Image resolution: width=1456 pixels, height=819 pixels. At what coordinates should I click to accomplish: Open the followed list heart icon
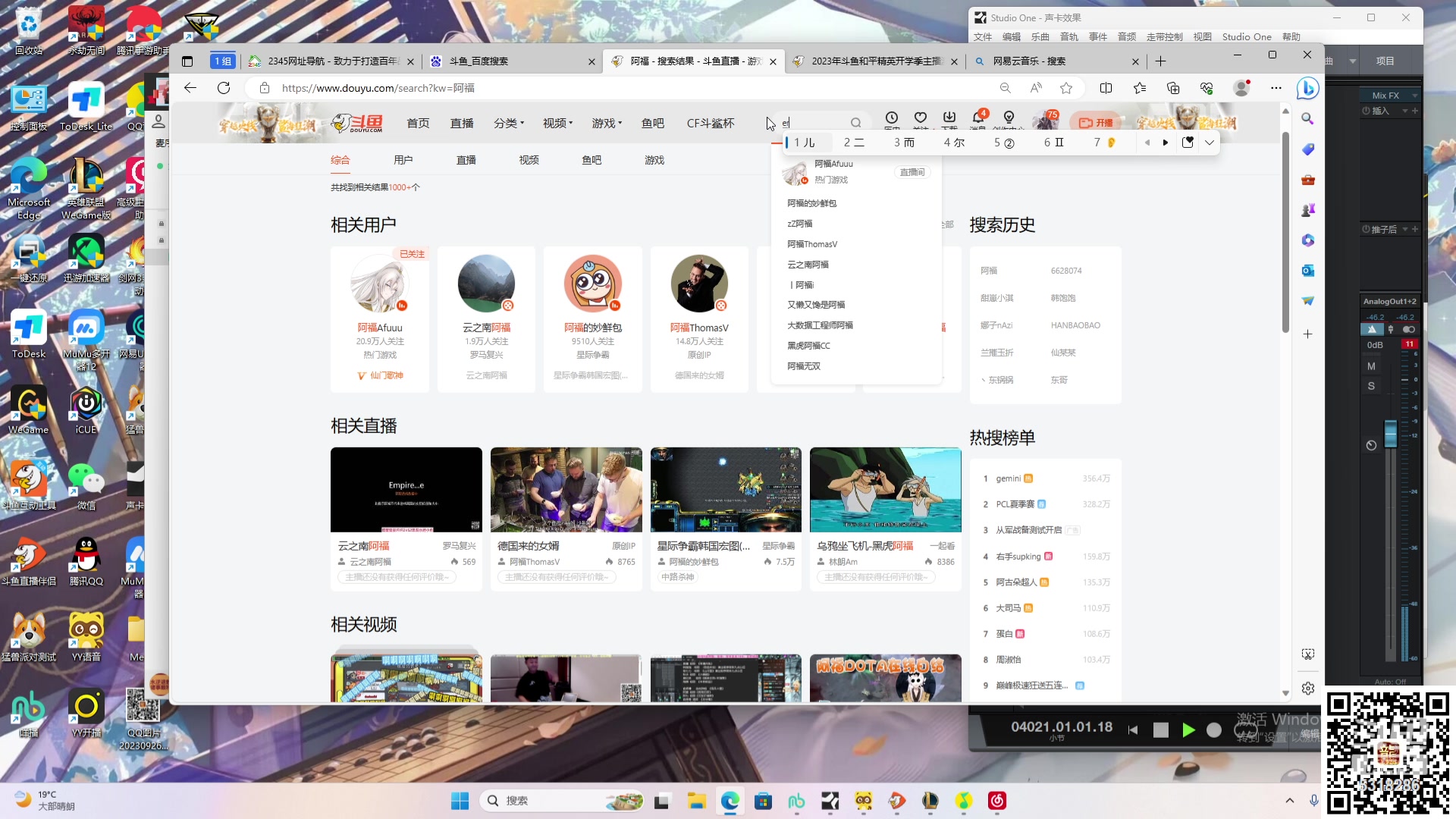[x=921, y=118]
